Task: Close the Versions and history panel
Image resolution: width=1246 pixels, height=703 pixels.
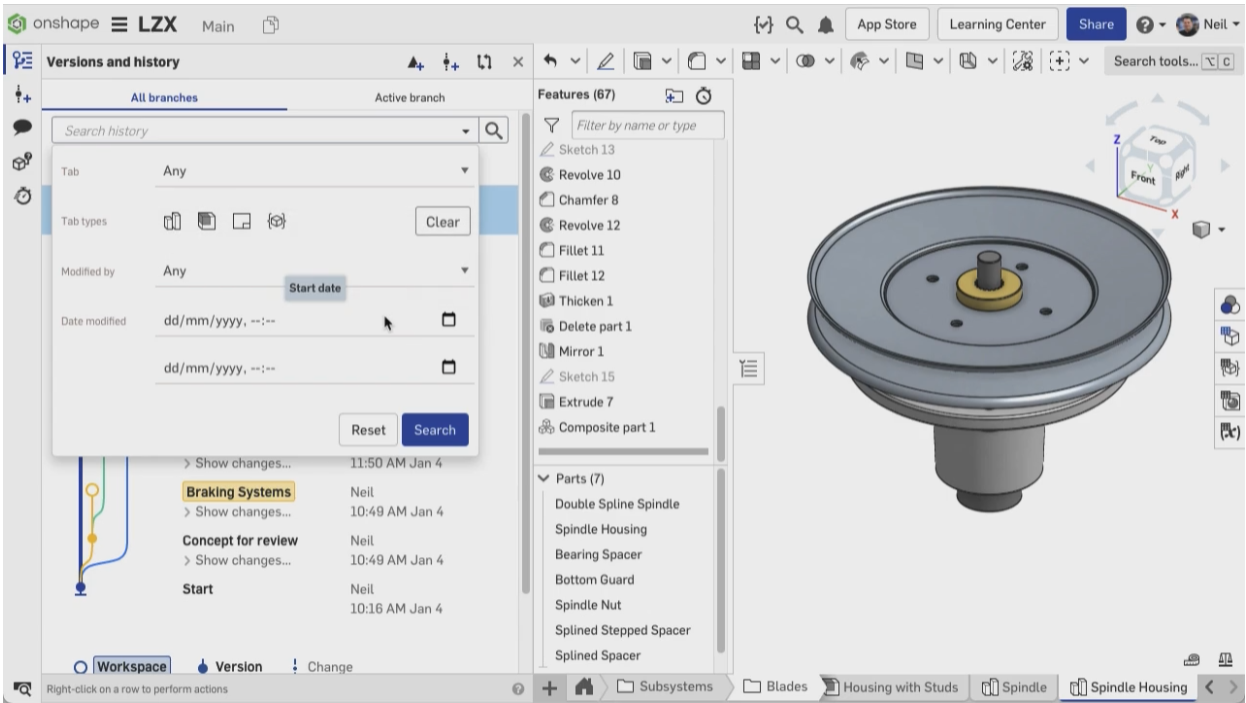Action: click(x=518, y=62)
